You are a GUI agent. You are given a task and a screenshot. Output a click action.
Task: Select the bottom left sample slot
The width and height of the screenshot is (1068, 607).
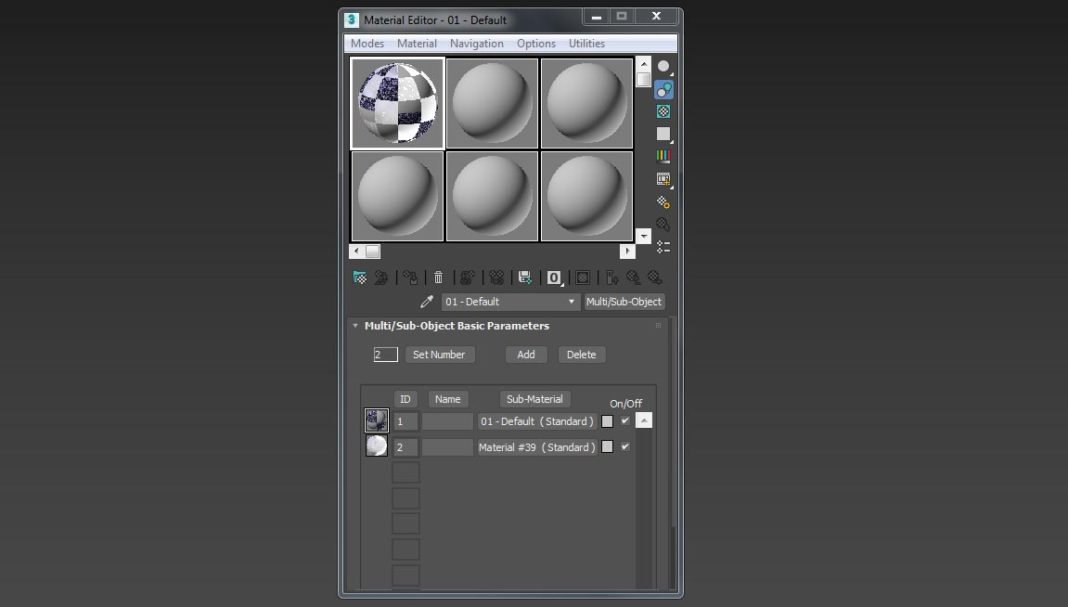coord(397,196)
